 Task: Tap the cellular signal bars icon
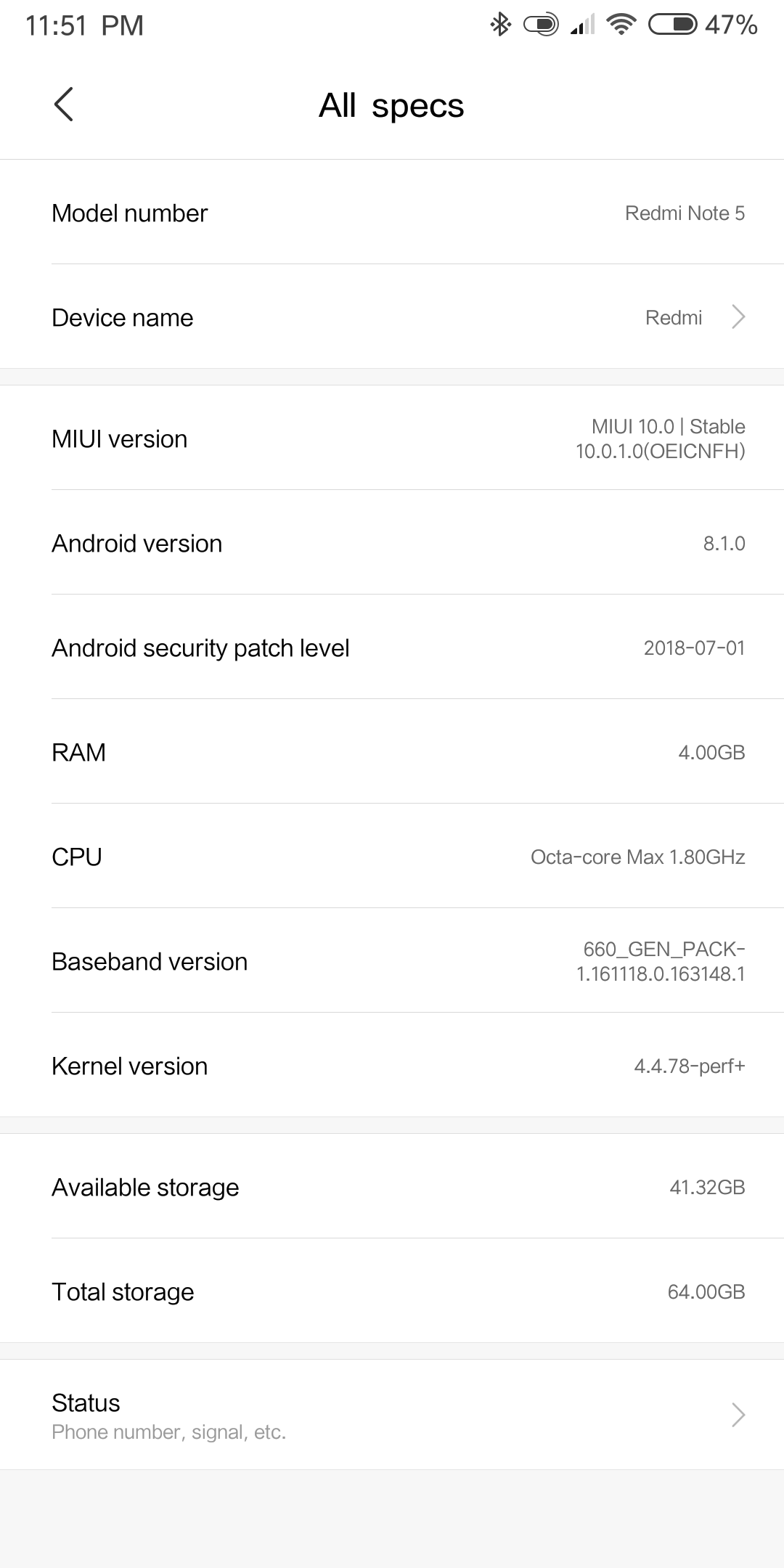tap(582, 26)
